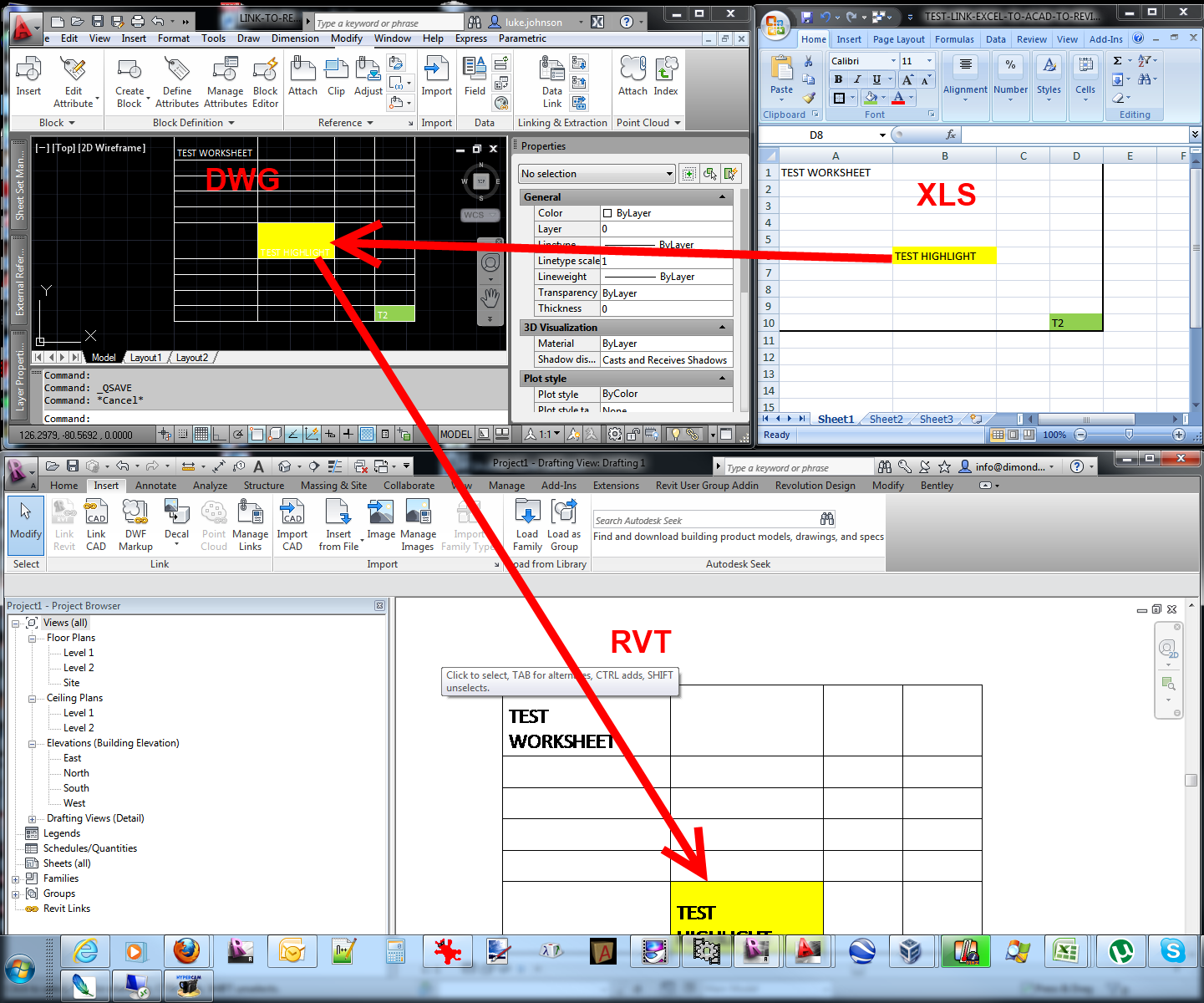Open Manage Attributes in AutoCAD

[x=226, y=82]
